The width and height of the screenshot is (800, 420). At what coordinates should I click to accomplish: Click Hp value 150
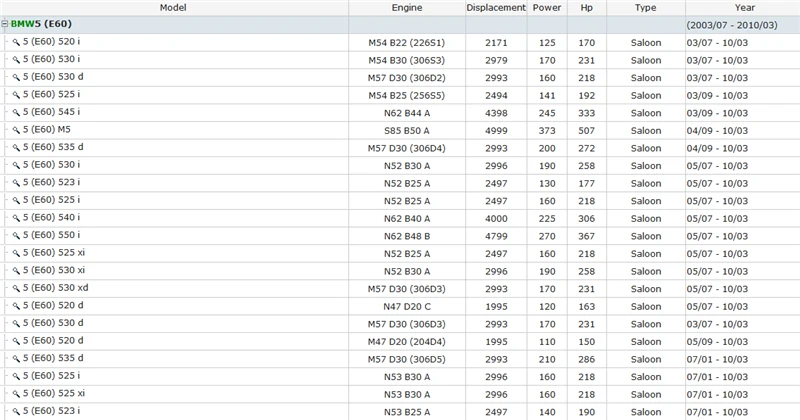(587, 342)
